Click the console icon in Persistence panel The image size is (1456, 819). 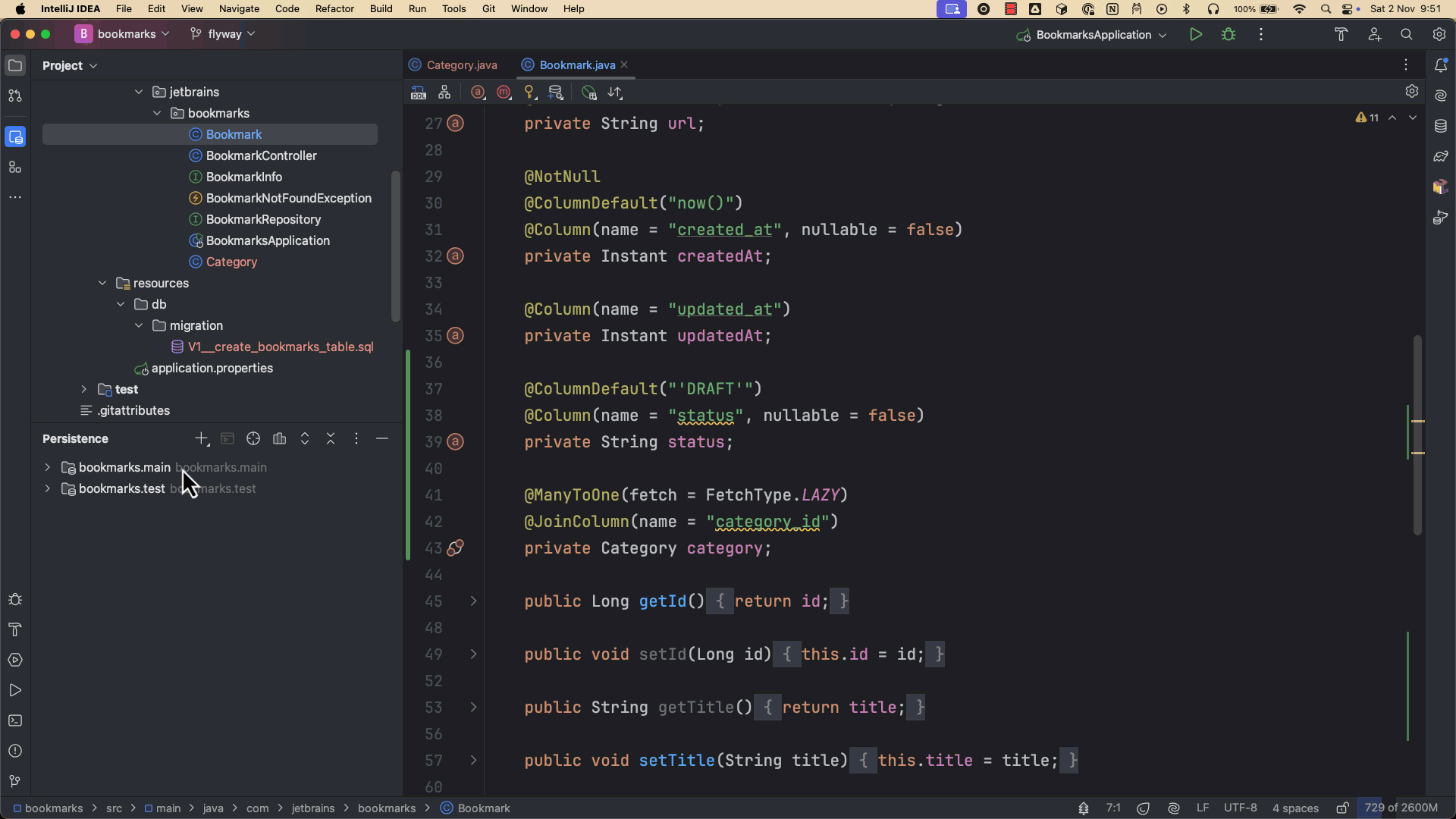click(x=227, y=438)
